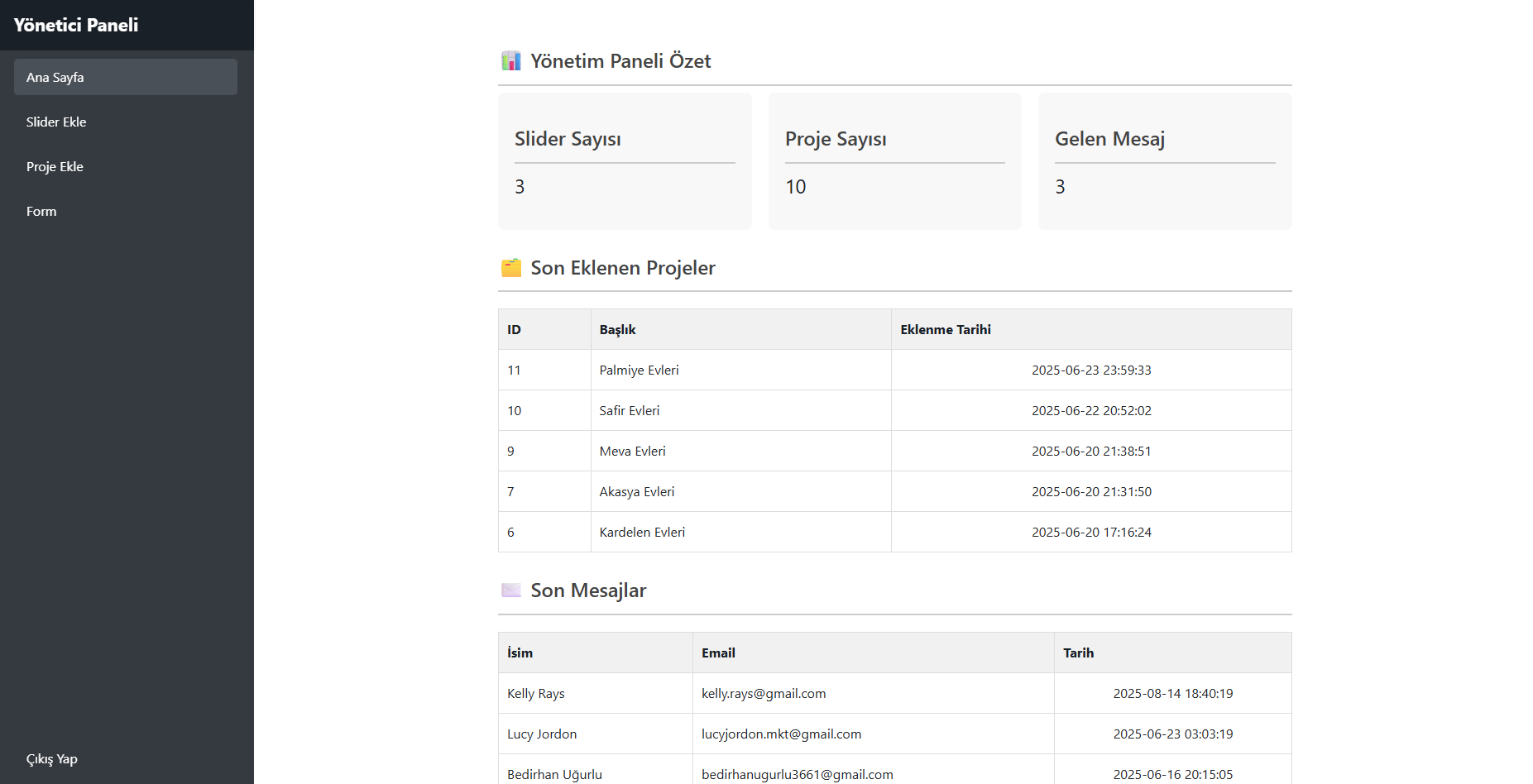Image resolution: width=1533 pixels, height=784 pixels.
Task: Go to Slider Ekle page
Action: (x=56, y=122)
